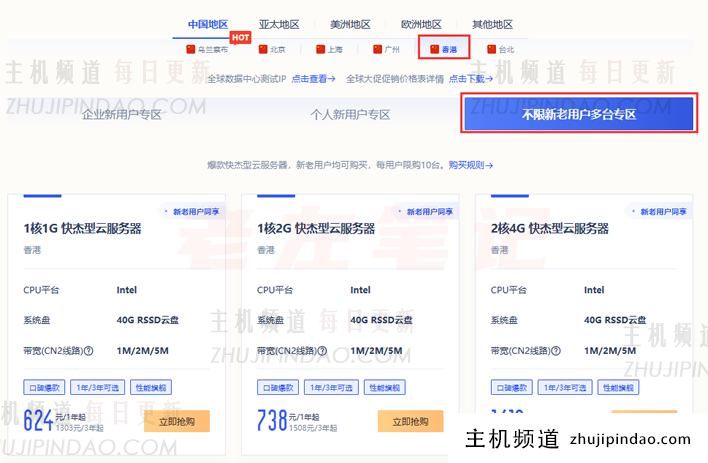
Task: Click the 40G RSSD云盘 value in the 2核4G card
Action: (615, 320)
